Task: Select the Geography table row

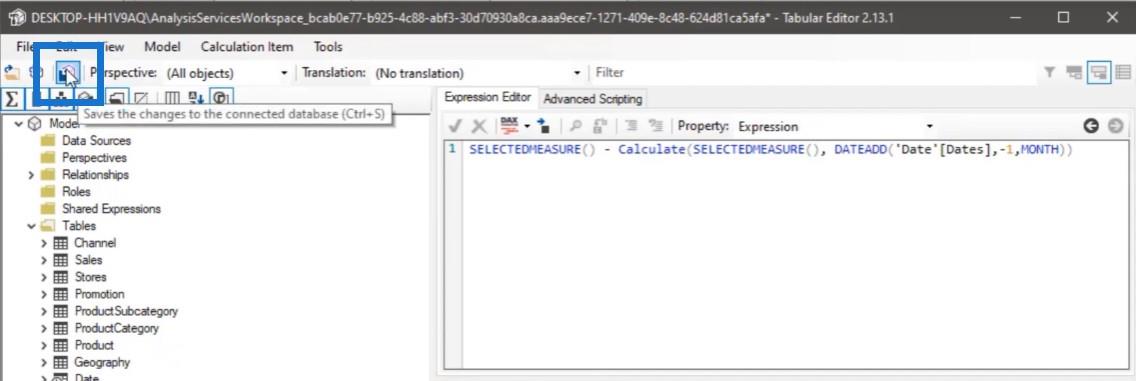Action: point(102,362)
